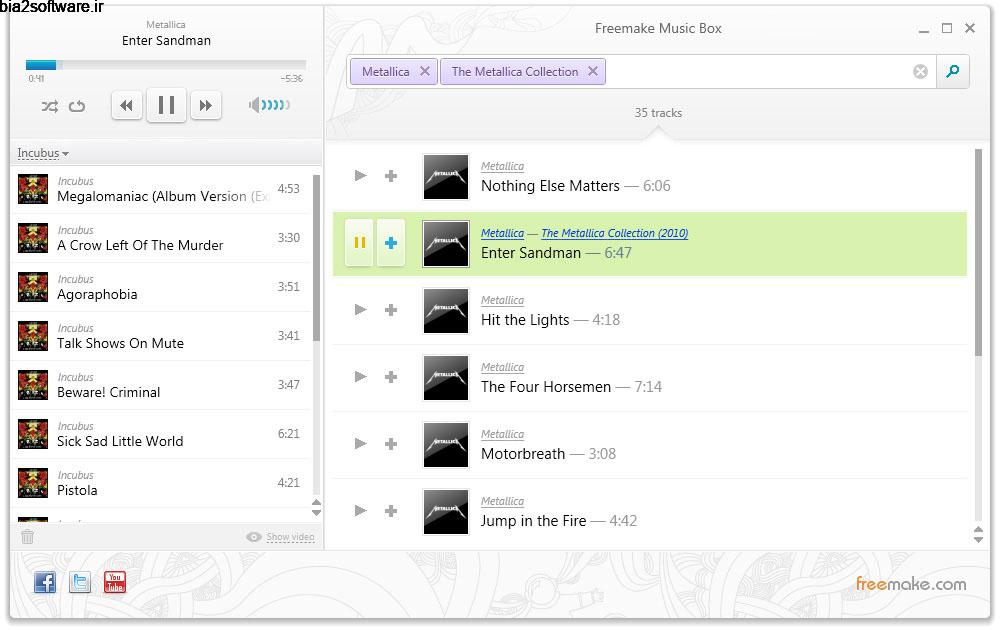Play Nothing Else Matters track
The image size is (1000, 630).
click(x=361, y=176)
